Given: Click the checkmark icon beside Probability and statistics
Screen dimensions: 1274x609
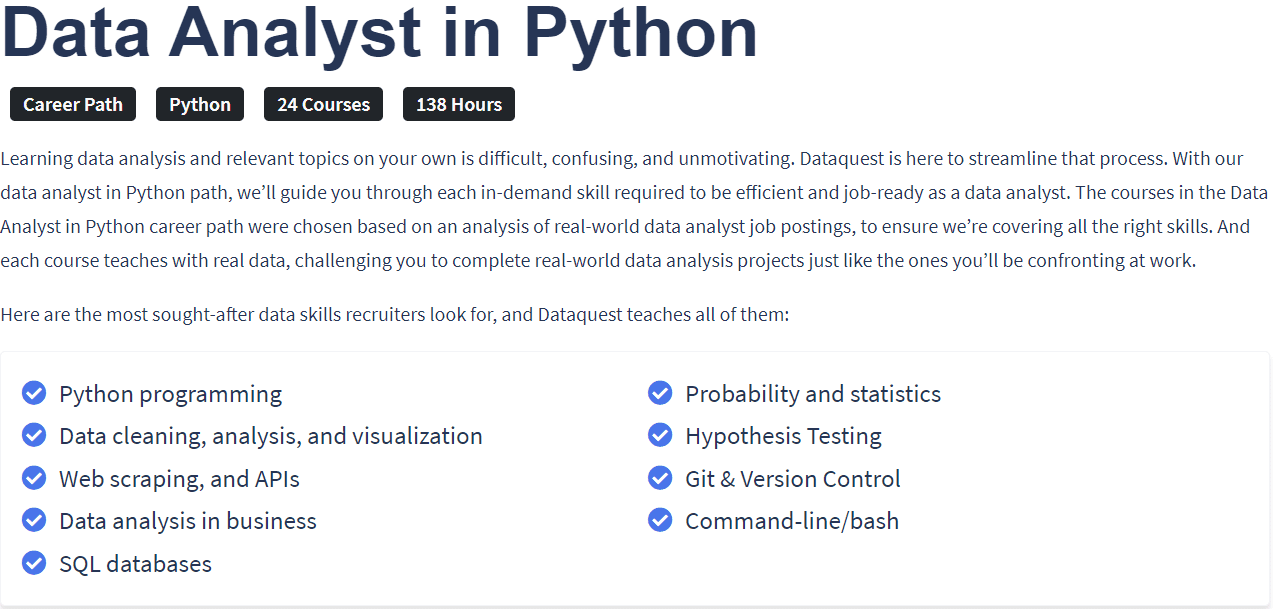Looking at the screenshot, I should coord(660,393).
